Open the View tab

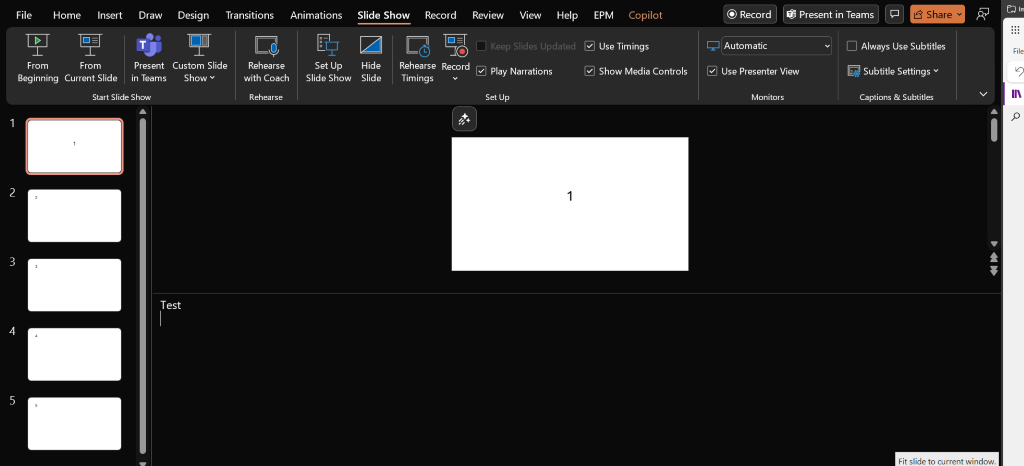tap(530, 15)
